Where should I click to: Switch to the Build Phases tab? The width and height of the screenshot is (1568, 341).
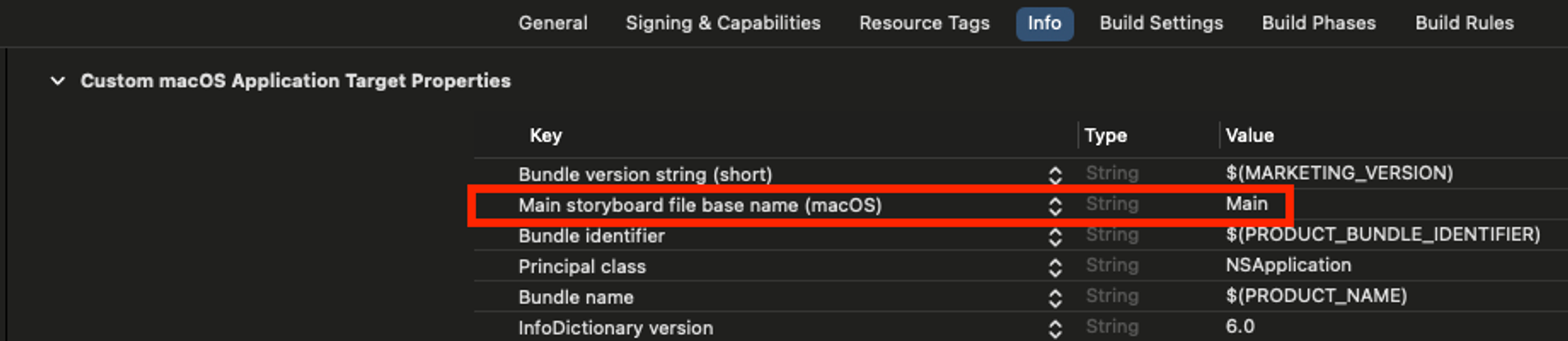point(1319,23)
